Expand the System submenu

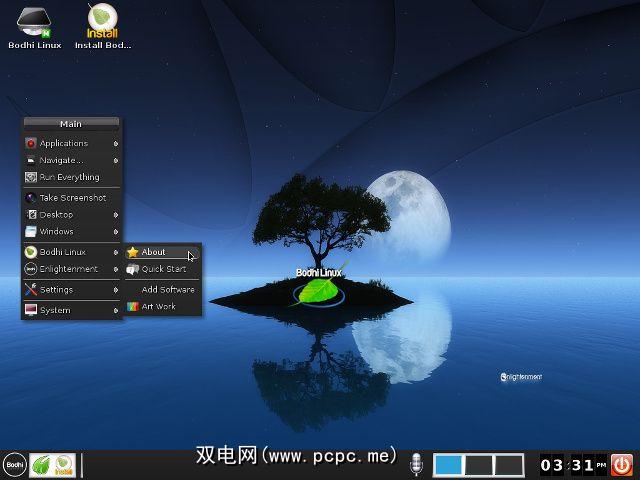coord(71,310)
